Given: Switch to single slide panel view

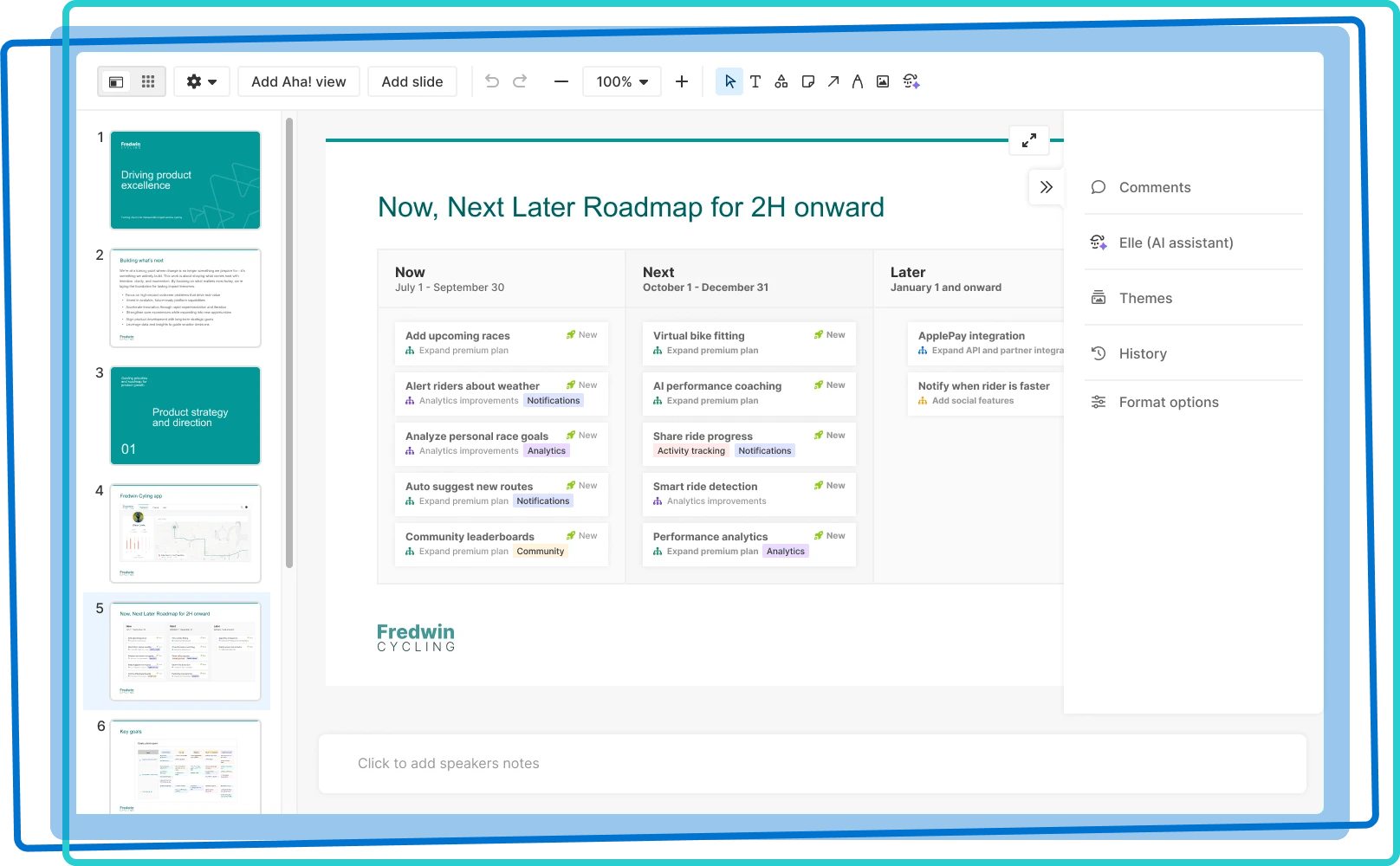Looking at the screenshot, I should point(116,81).
